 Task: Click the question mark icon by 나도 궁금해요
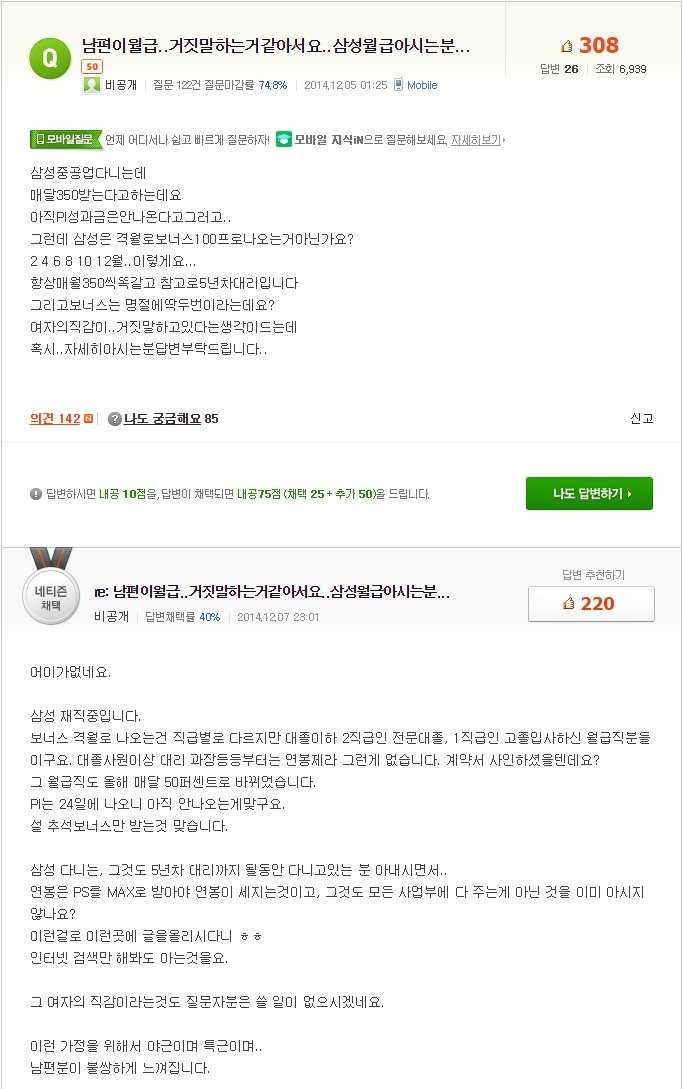point(115,419)
